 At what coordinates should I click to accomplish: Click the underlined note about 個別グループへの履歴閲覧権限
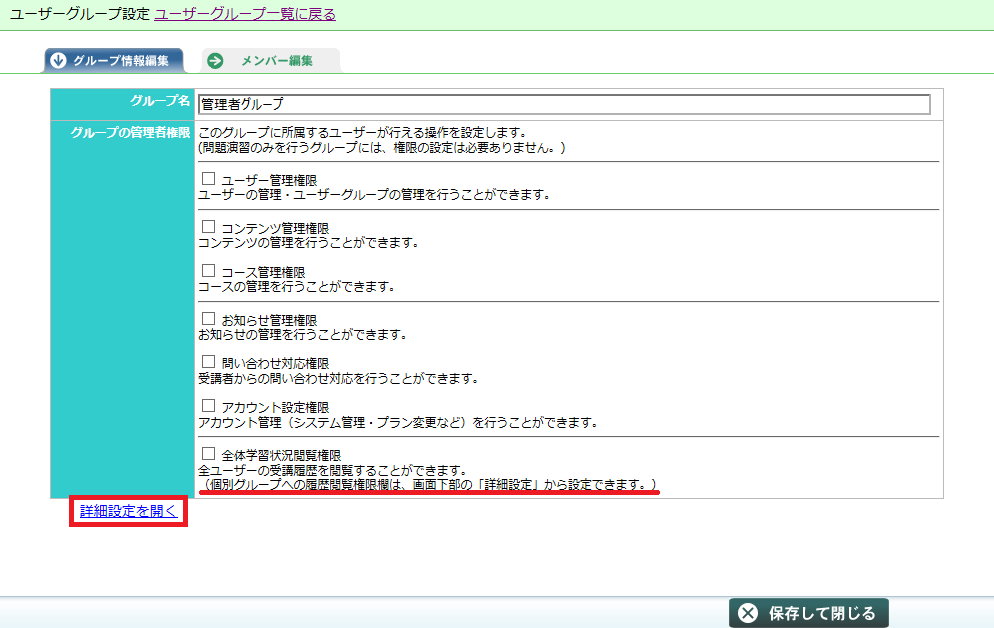[x=429, y=485]
